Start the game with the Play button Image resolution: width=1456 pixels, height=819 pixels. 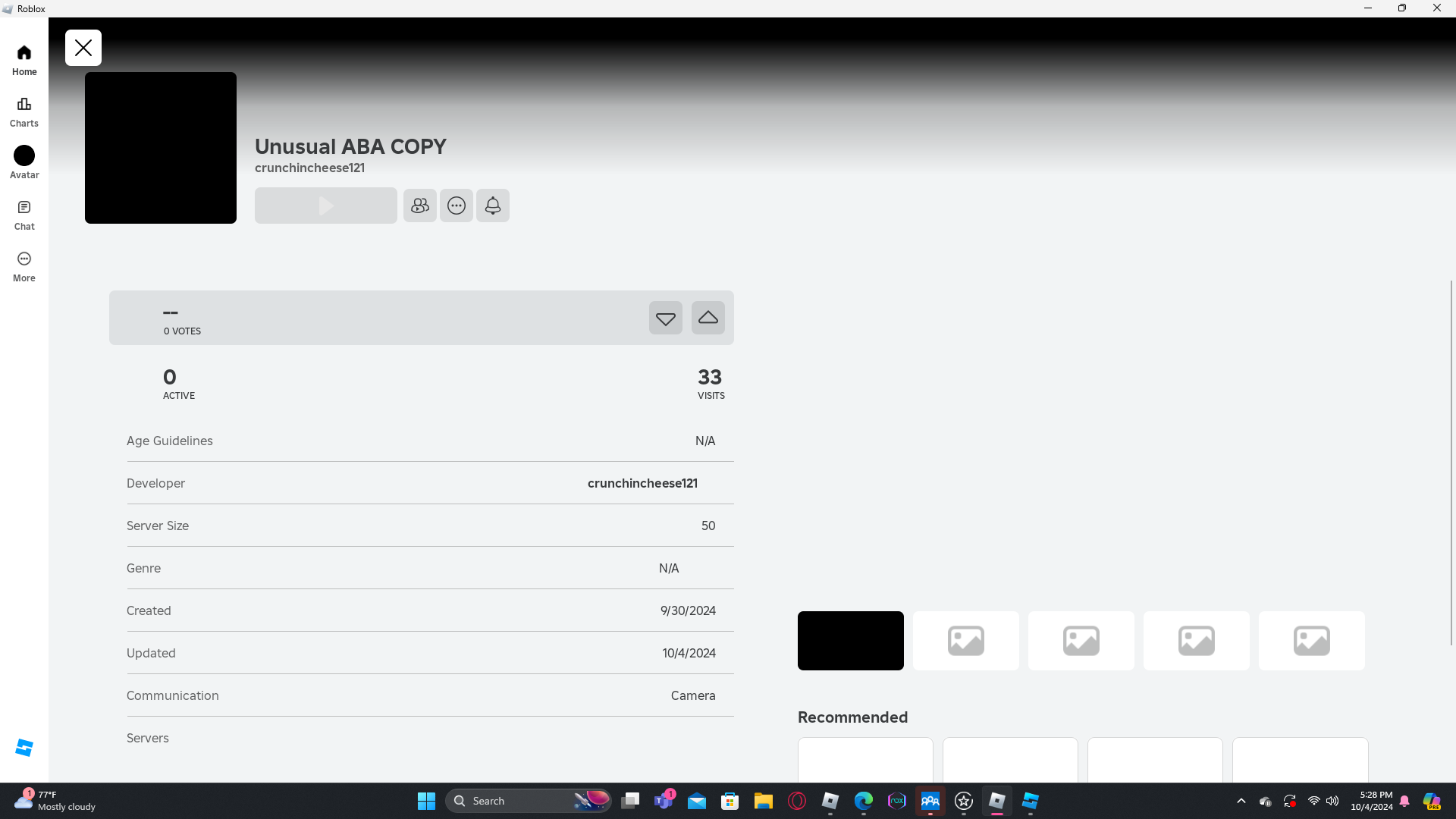pyautogui.click(x=326, y=206)
